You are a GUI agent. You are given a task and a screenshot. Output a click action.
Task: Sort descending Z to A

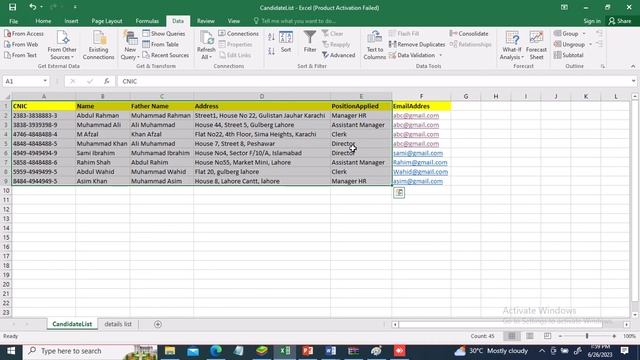271,51
